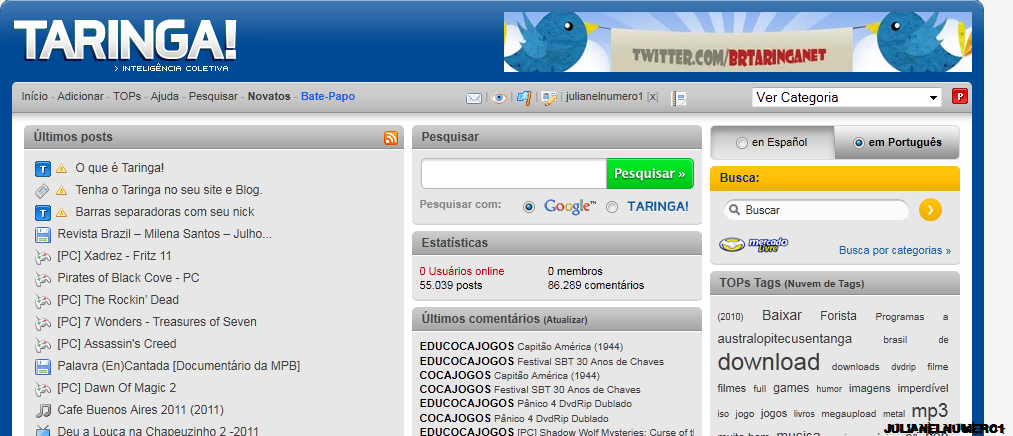Select the Google search radio button

point(529,207)
